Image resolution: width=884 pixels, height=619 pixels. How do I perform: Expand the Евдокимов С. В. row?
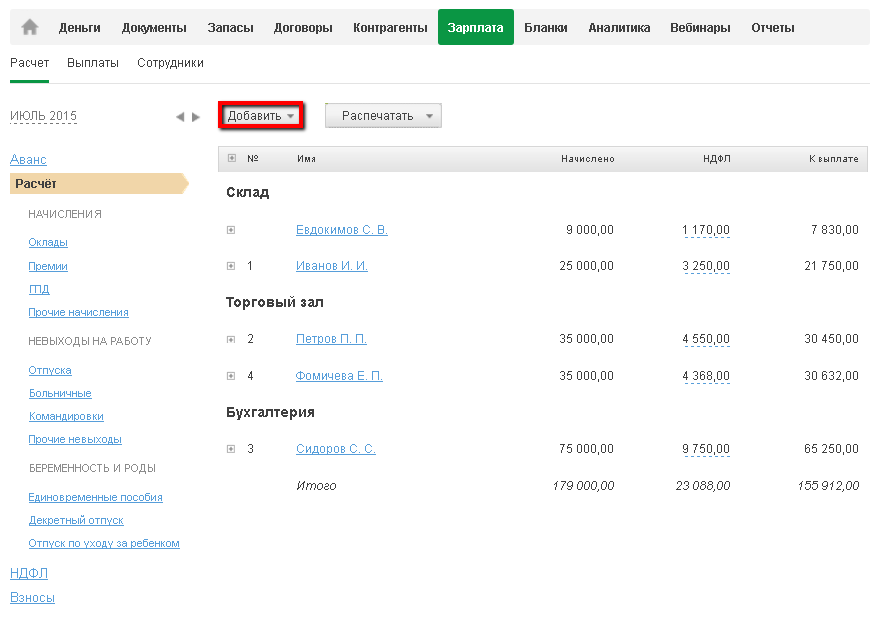[x=231, y=230]
